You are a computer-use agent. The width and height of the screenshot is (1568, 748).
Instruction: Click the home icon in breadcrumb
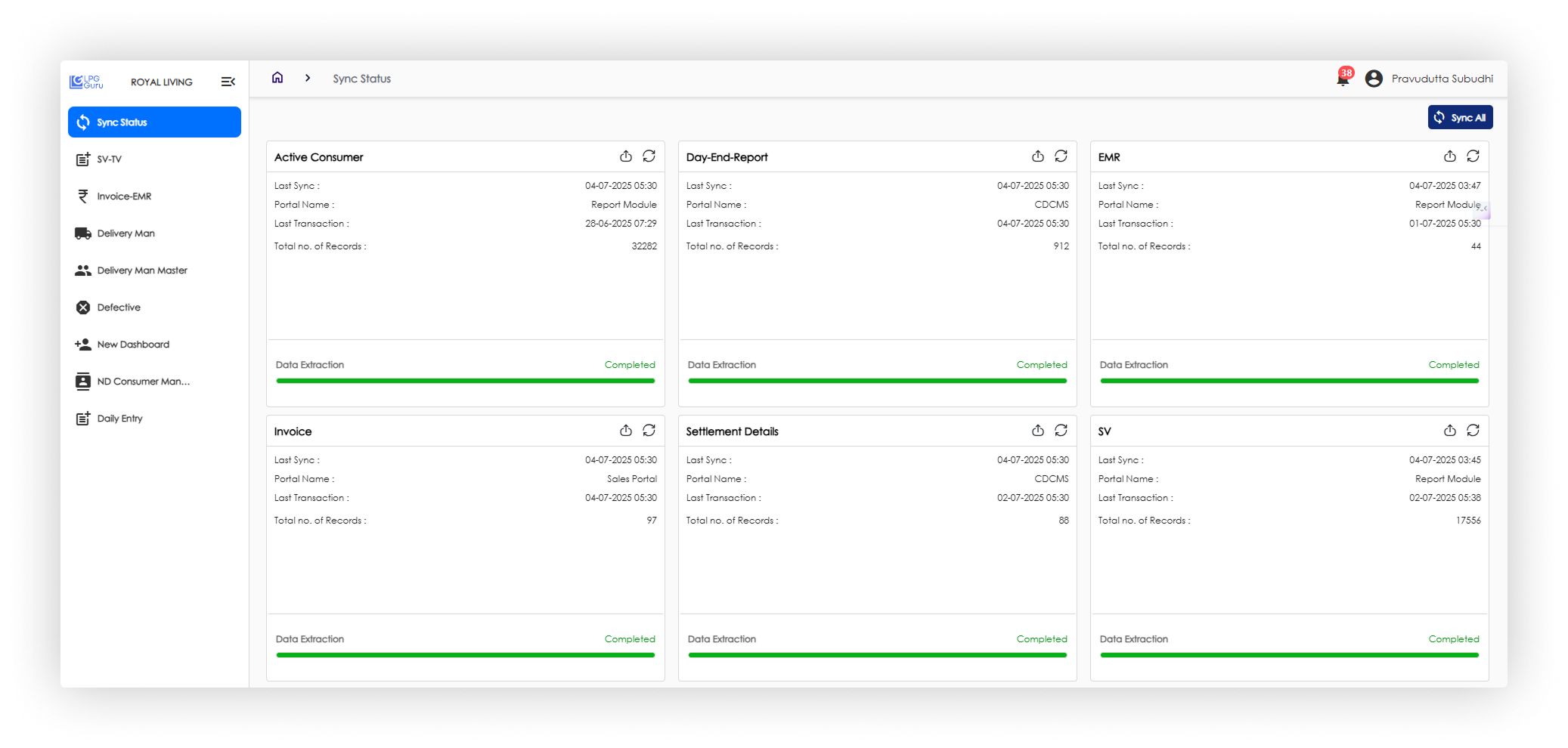(277, 78)
